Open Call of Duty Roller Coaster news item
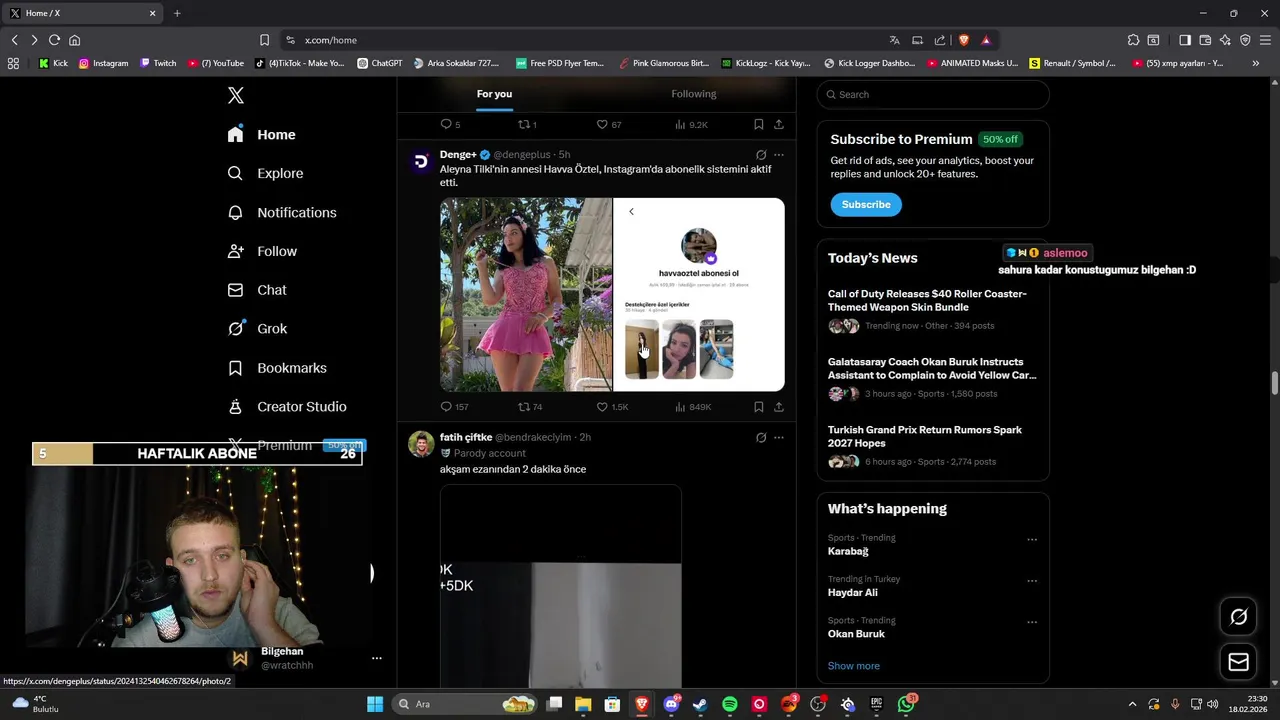 933,310
